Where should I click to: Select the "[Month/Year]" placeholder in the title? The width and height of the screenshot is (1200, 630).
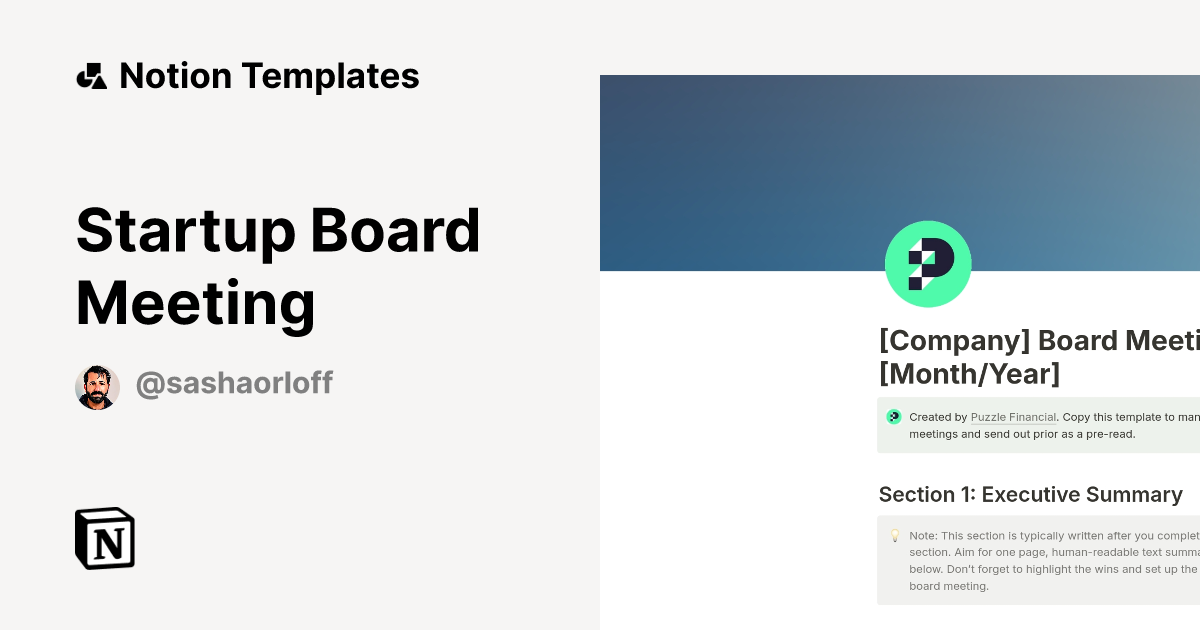pos(969,375)
